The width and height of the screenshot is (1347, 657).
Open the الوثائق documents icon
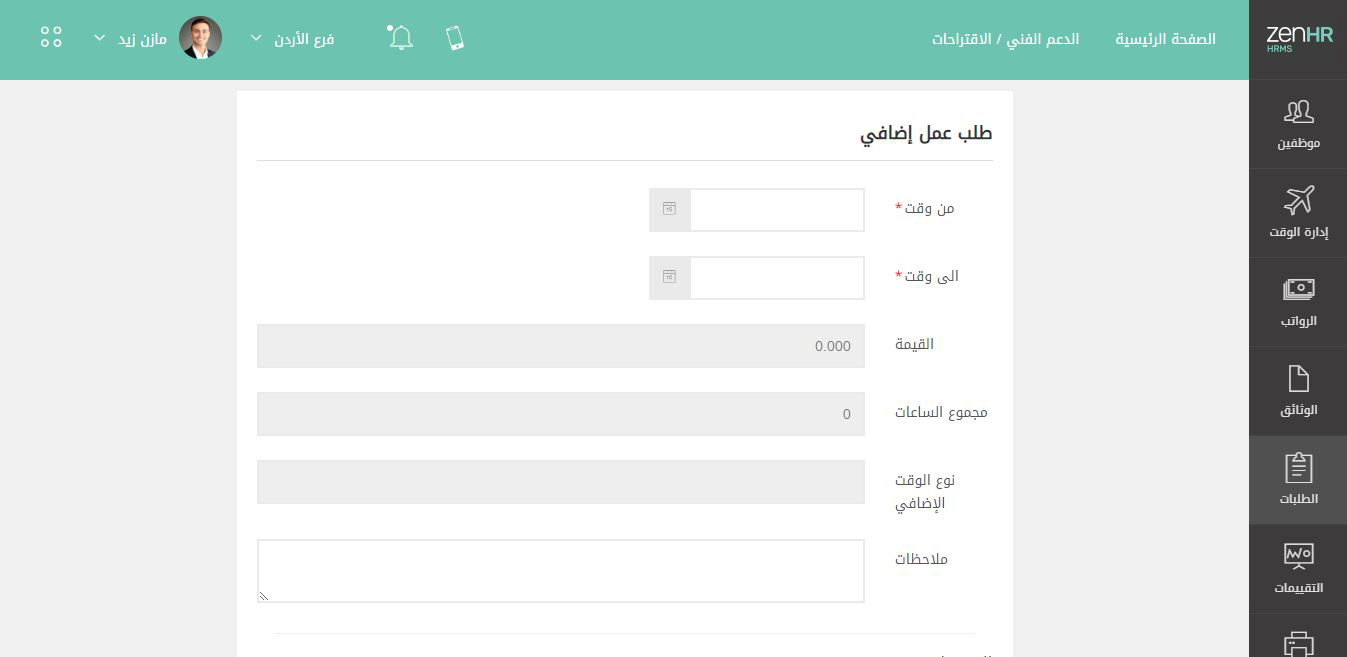coord(1298,379)
